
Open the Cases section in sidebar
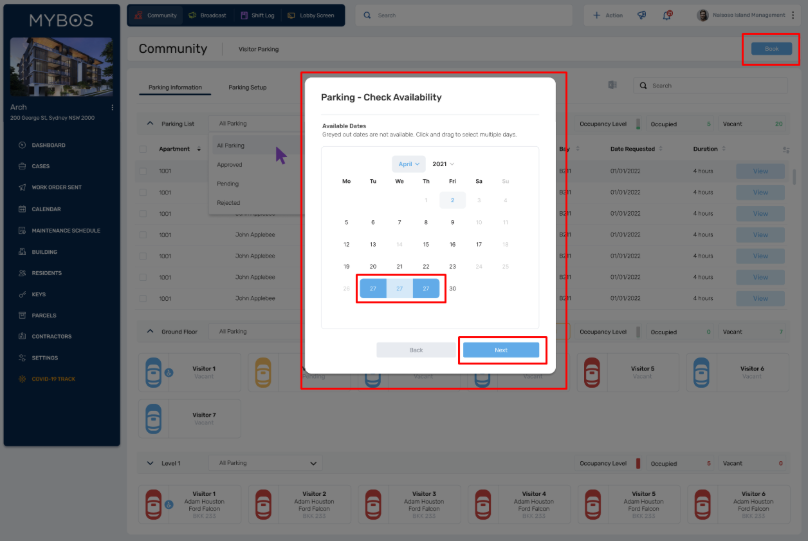(40, 166)
